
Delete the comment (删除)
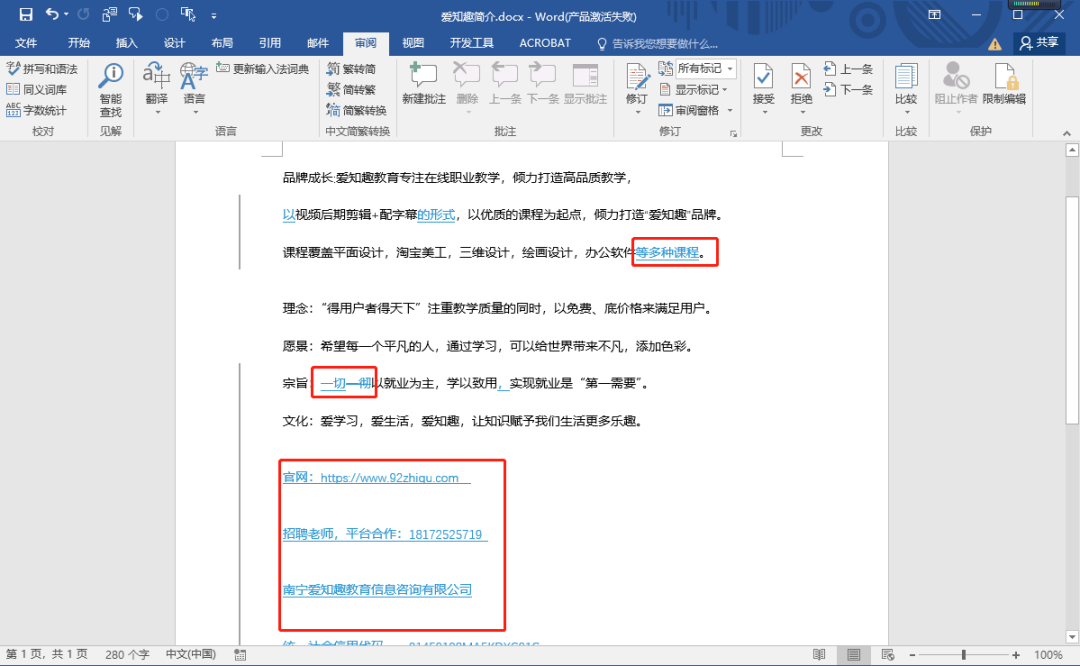[467, 86]
